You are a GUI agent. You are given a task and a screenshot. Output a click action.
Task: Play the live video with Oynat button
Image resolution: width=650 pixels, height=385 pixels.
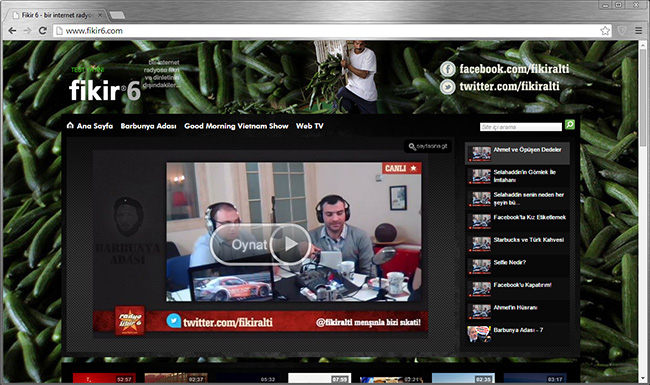pyautogui.click(x=260, y=244)
